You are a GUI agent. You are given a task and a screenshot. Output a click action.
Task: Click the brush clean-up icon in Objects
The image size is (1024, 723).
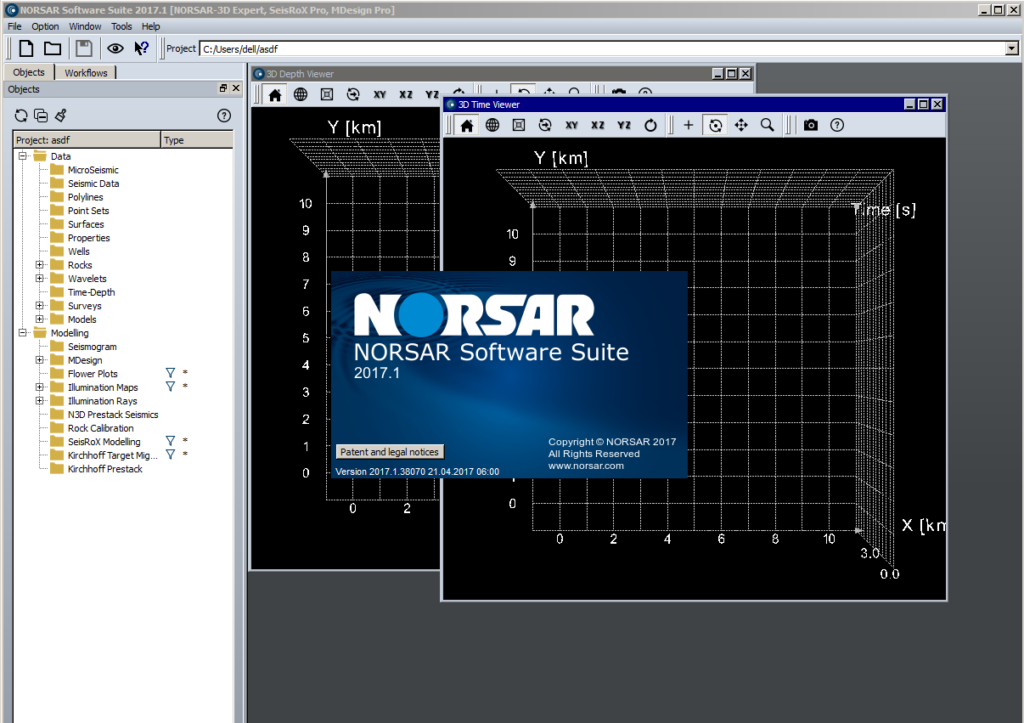pyautogui.click(x=61, y=116)
